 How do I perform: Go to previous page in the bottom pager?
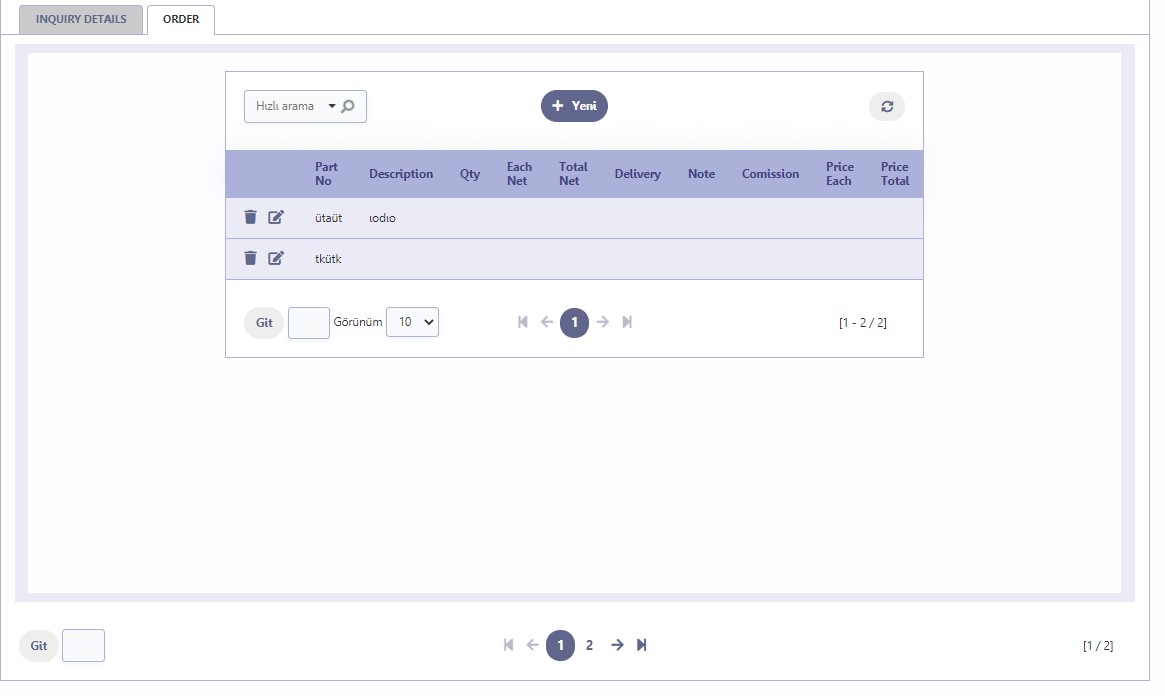533,645
